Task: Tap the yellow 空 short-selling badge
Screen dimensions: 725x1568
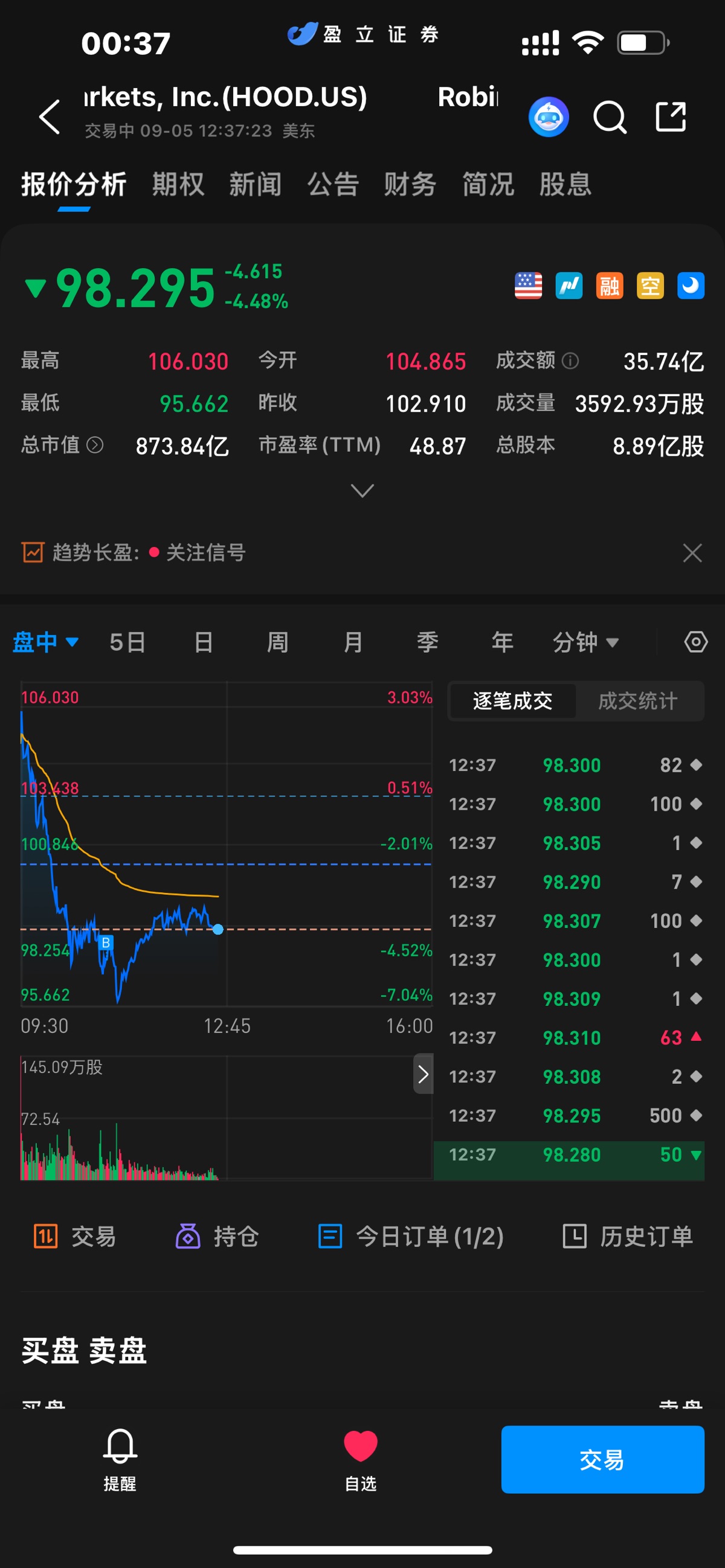Action: pos(650,286)
